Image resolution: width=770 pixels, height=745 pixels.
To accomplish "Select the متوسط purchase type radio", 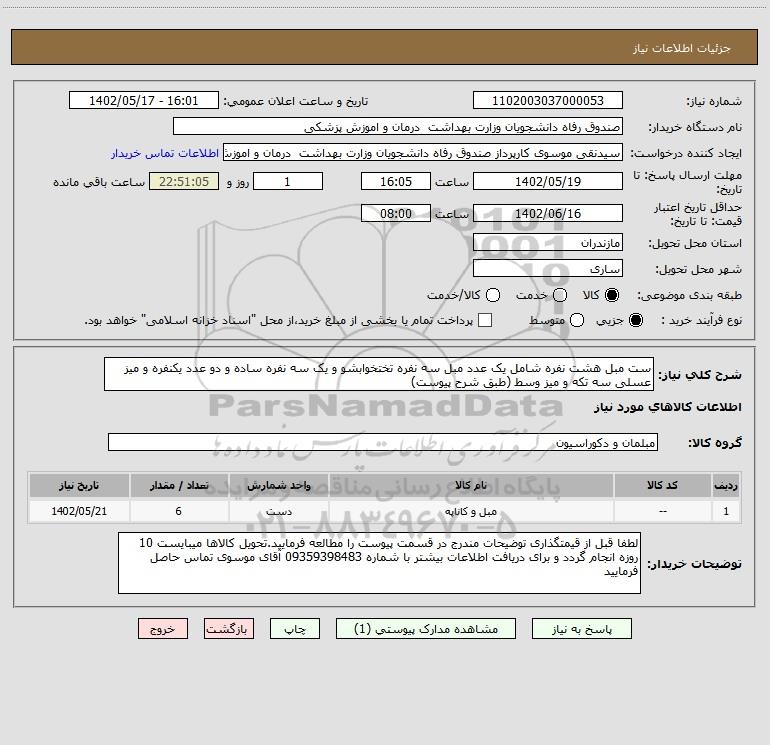I will (x=577, y=320).
